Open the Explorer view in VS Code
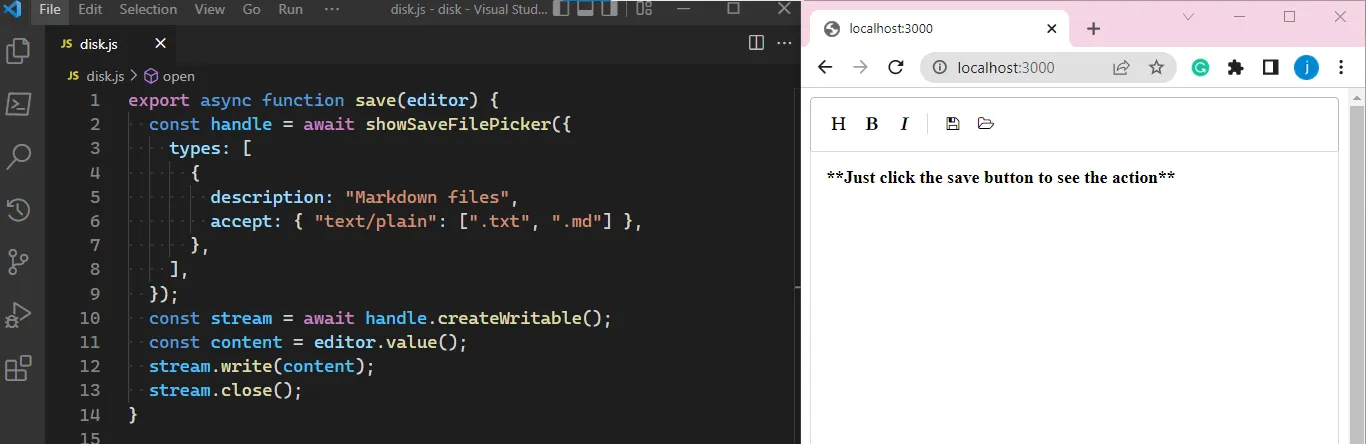Viewport: 1366px width, 444px height. tap(18, 51)
